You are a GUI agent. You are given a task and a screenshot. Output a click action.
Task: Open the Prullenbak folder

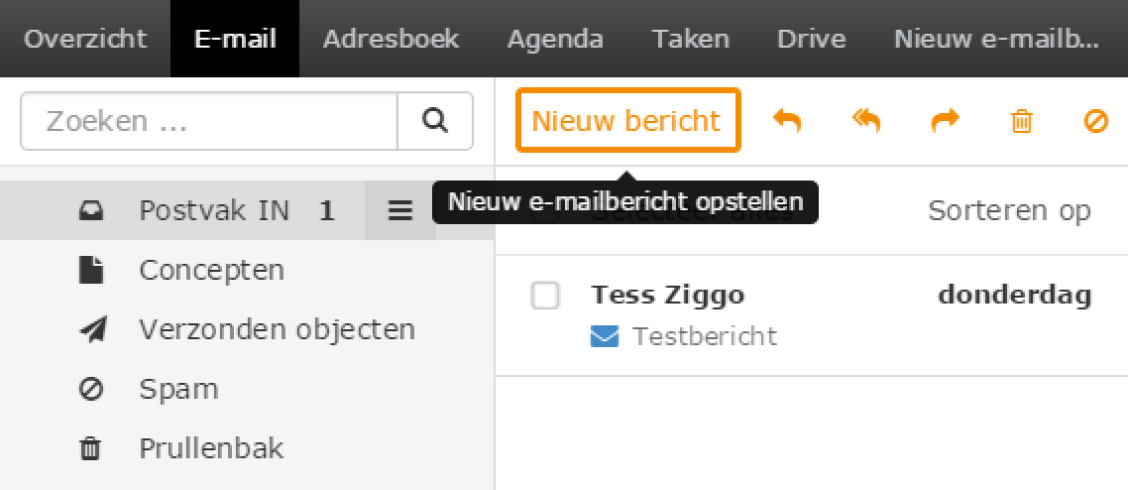pos(211,448)
